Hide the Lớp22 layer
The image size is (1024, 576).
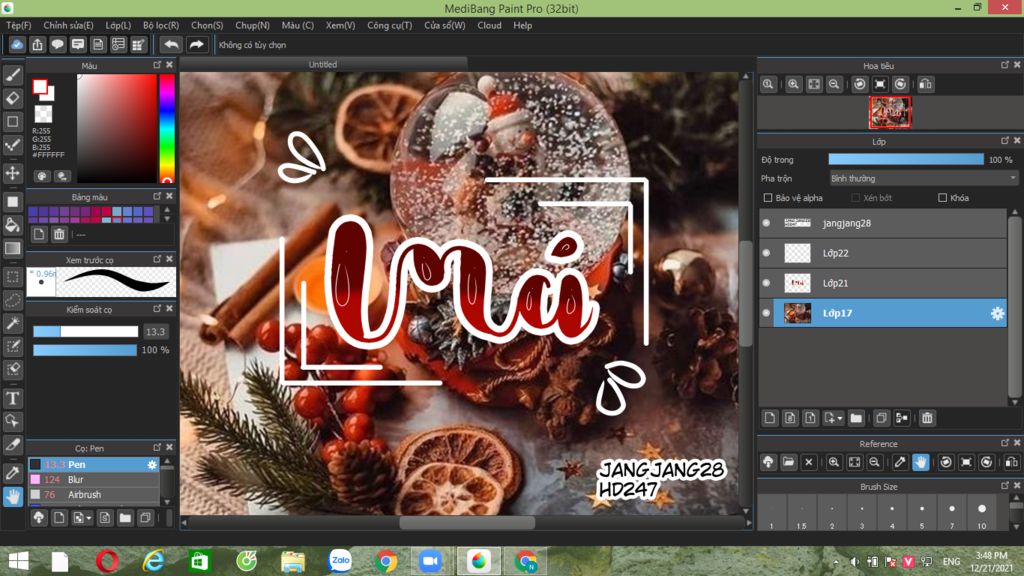[x=766, y=253]
